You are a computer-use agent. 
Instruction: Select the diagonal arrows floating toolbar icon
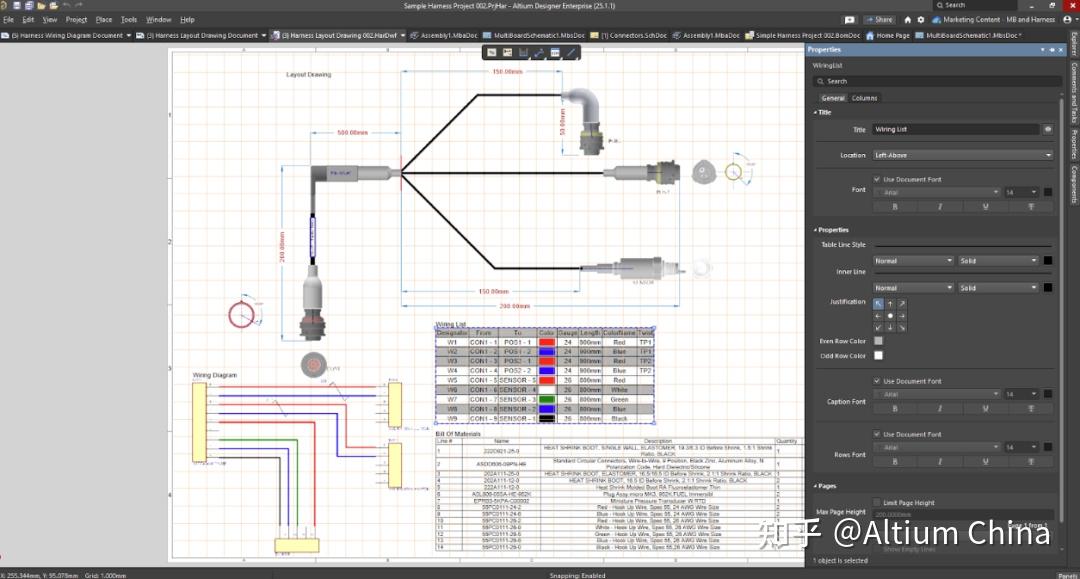point(539,52)
